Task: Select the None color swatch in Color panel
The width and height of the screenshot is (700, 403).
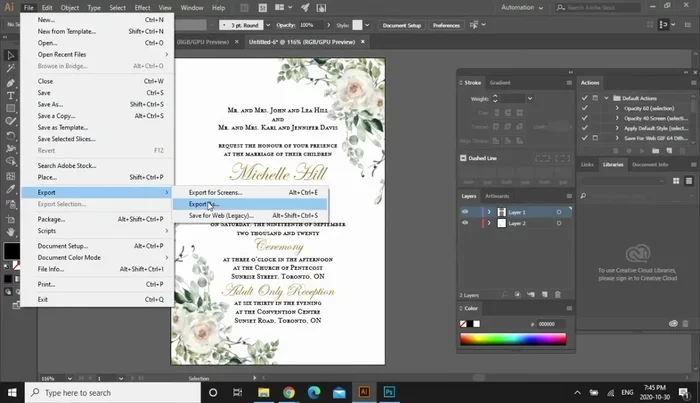Action: pyautogui.click(x=463, y=324)
